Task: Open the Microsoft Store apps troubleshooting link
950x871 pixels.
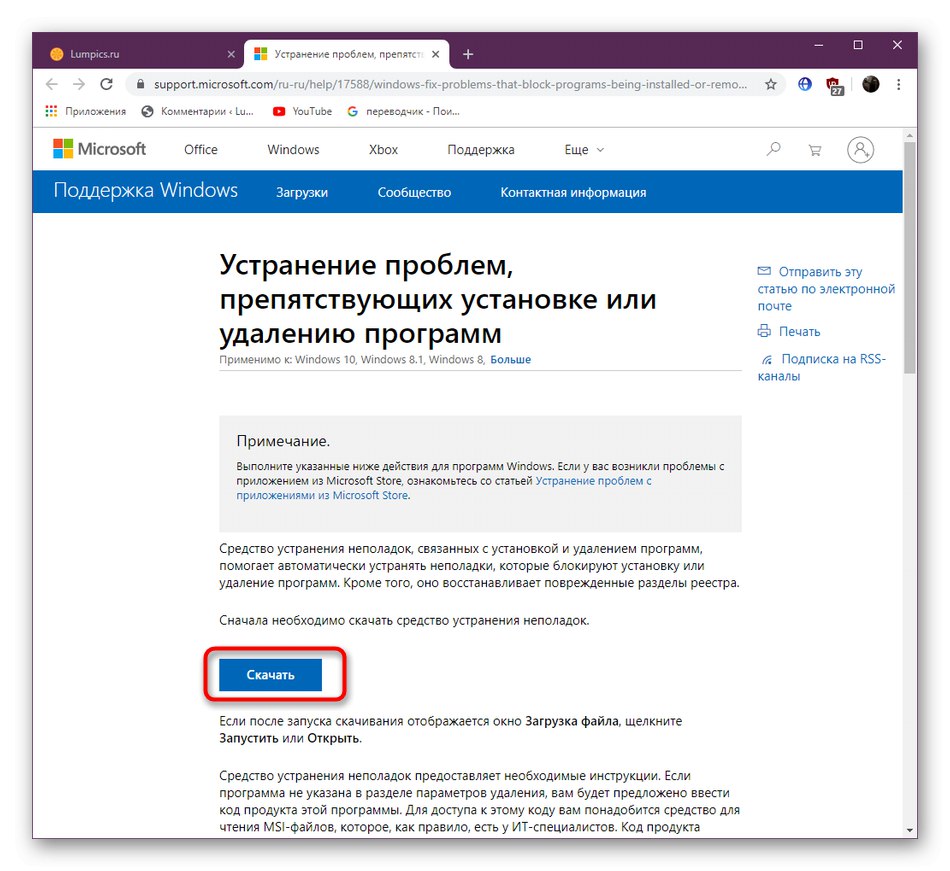Action: 443,488
